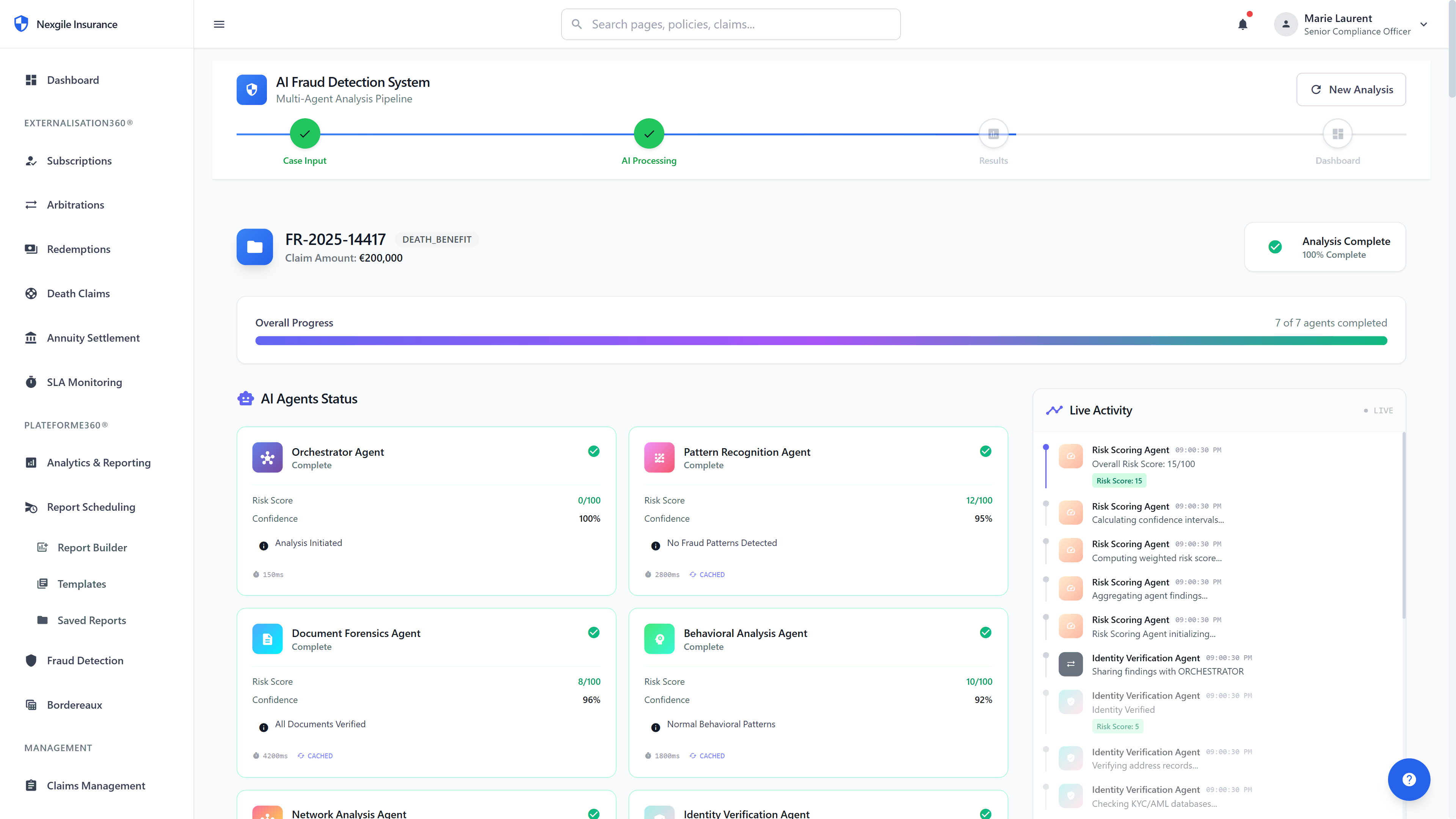Click CACHED on Pattern Recognition Agent
1456x819 pixels.
708,574
